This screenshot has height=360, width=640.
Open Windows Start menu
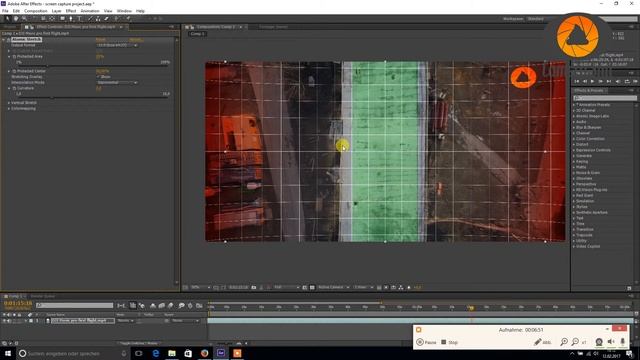(8, 353)
